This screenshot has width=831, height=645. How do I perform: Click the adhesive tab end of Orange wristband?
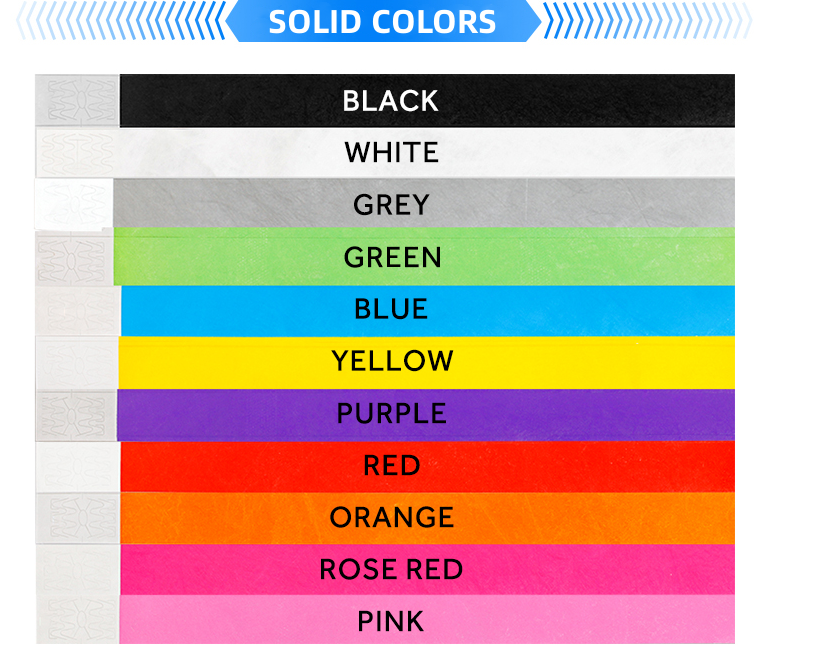[x=78, y=517]
